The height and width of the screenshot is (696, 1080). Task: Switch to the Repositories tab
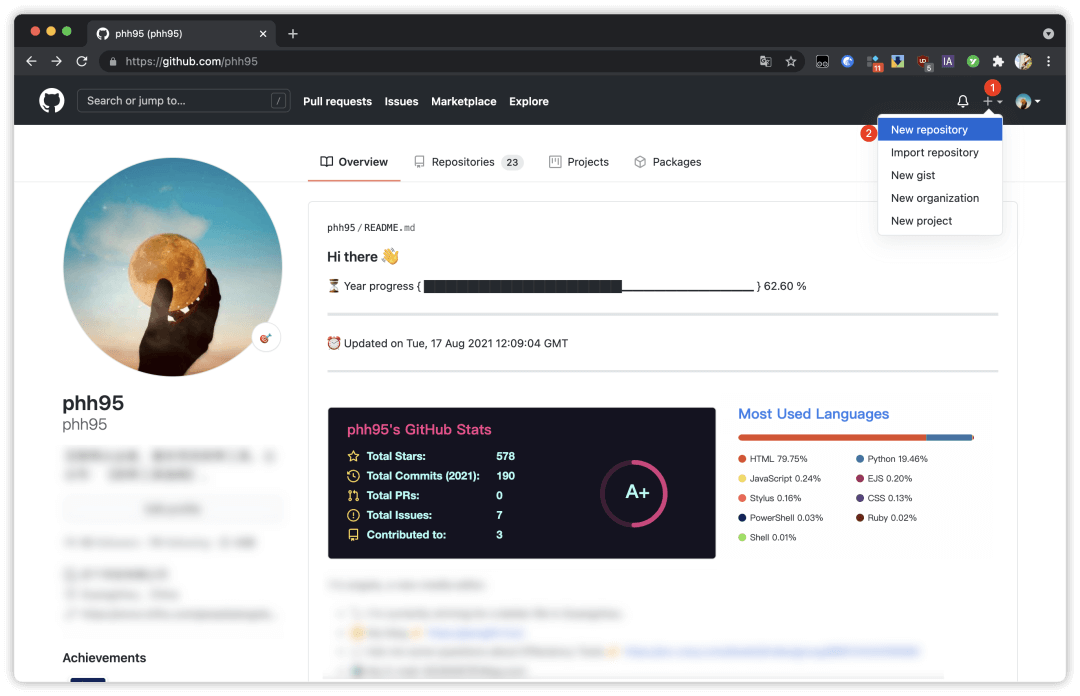point(468,162)
